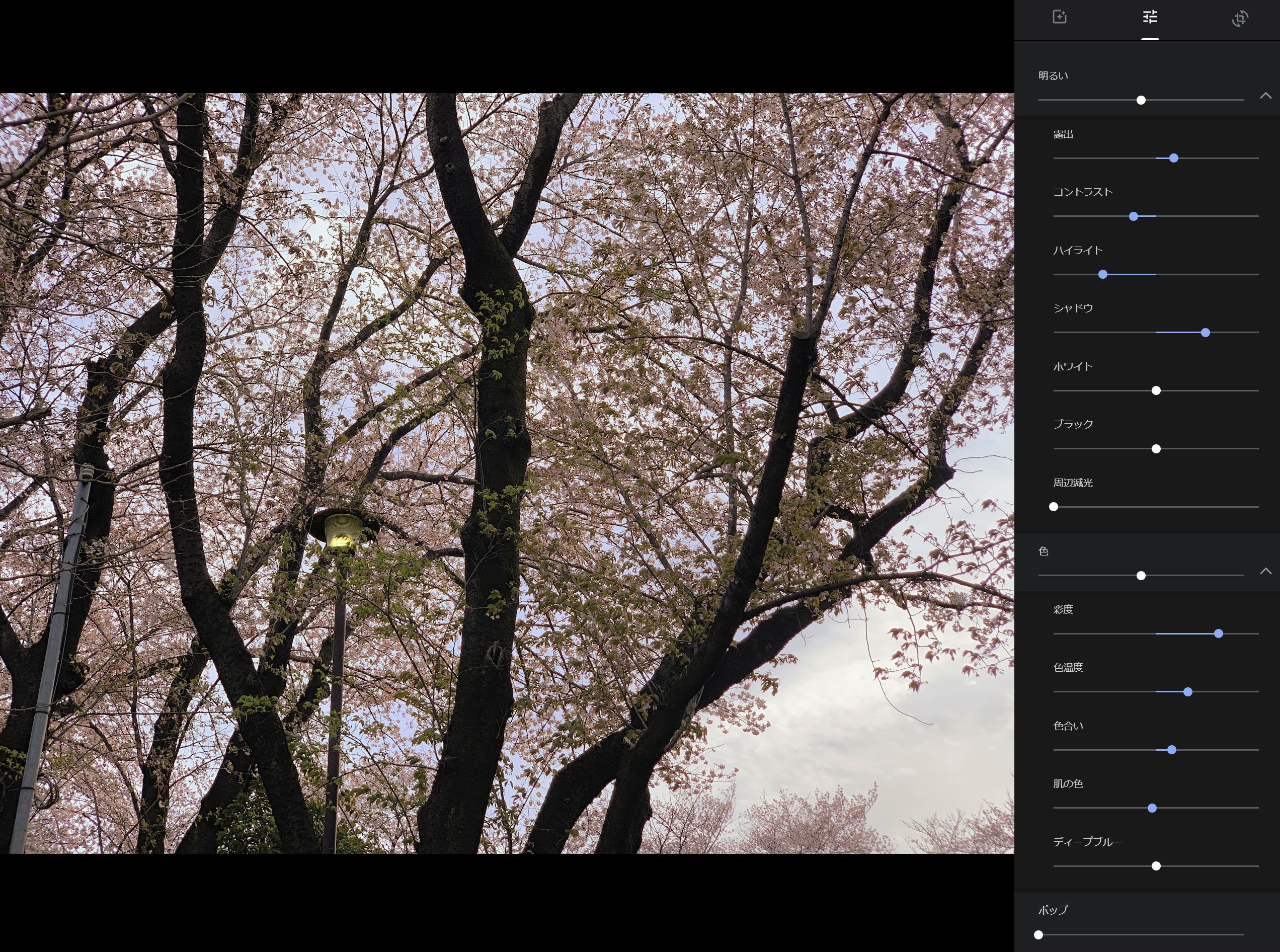Click the 色温度 slider handle
Image resolution: width=1280 pixels, height=952 pixels.
(1187, 692)
